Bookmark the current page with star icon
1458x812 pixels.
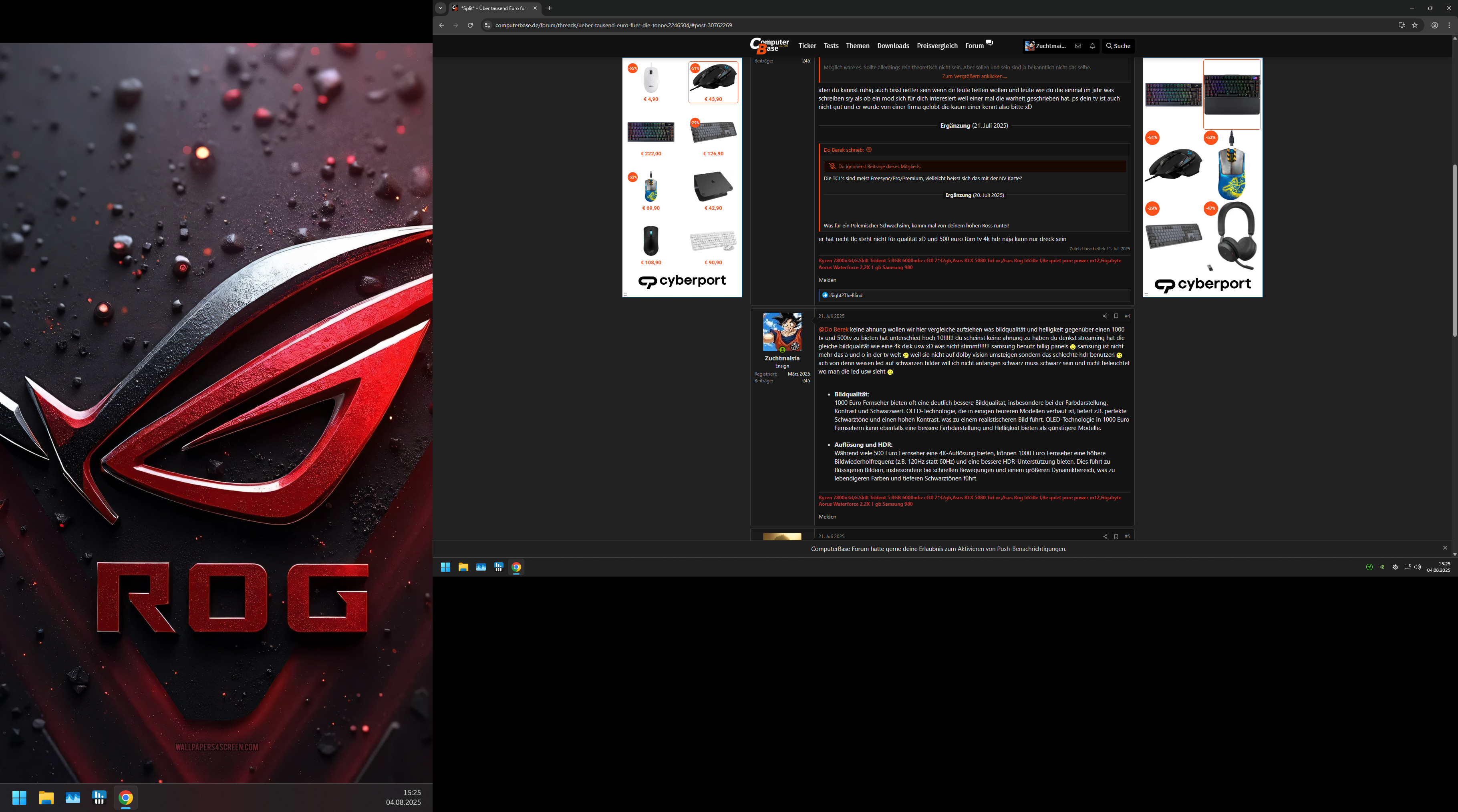coord(1414,25)
